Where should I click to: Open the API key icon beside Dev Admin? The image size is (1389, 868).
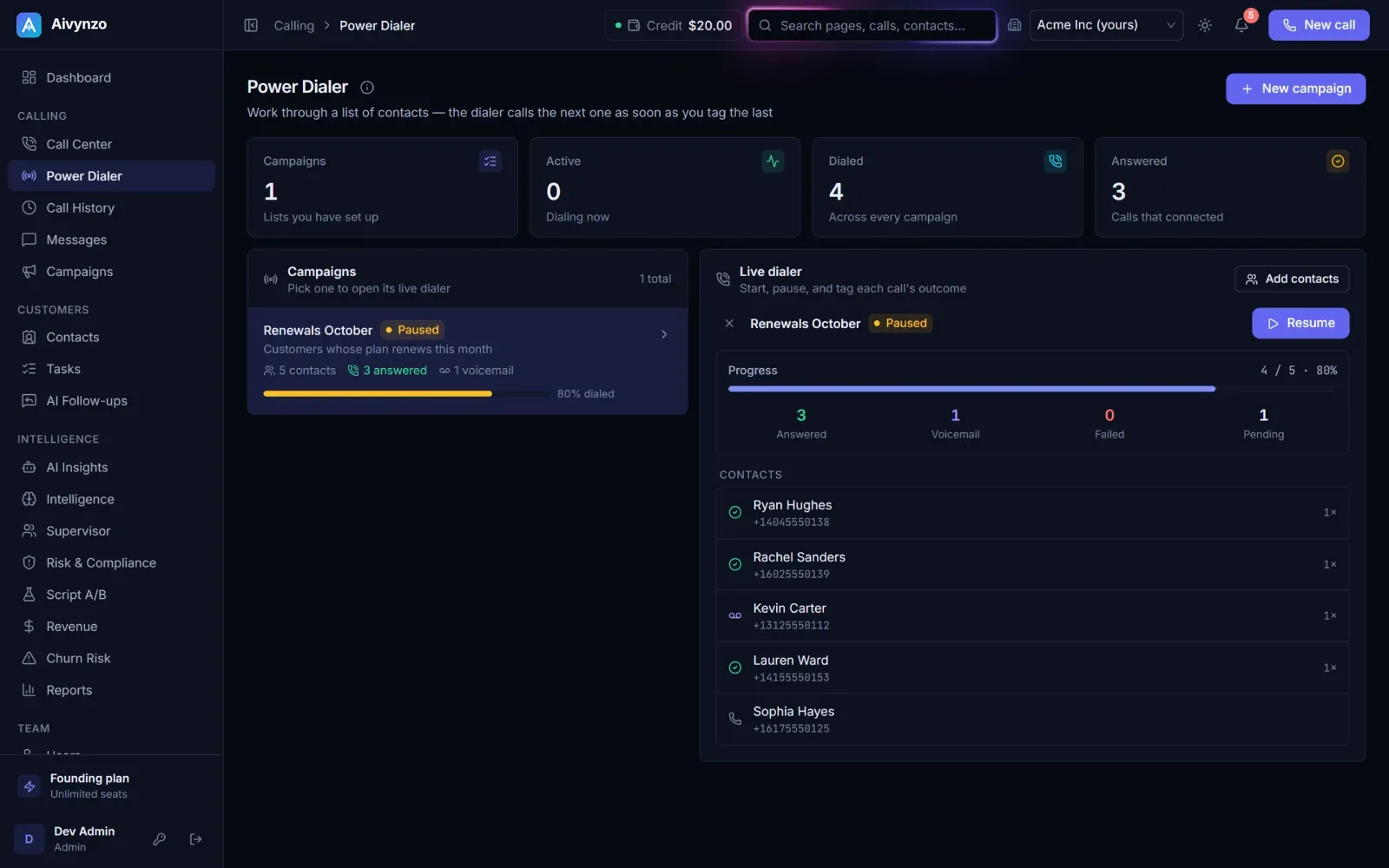click(x=160, y=838)
